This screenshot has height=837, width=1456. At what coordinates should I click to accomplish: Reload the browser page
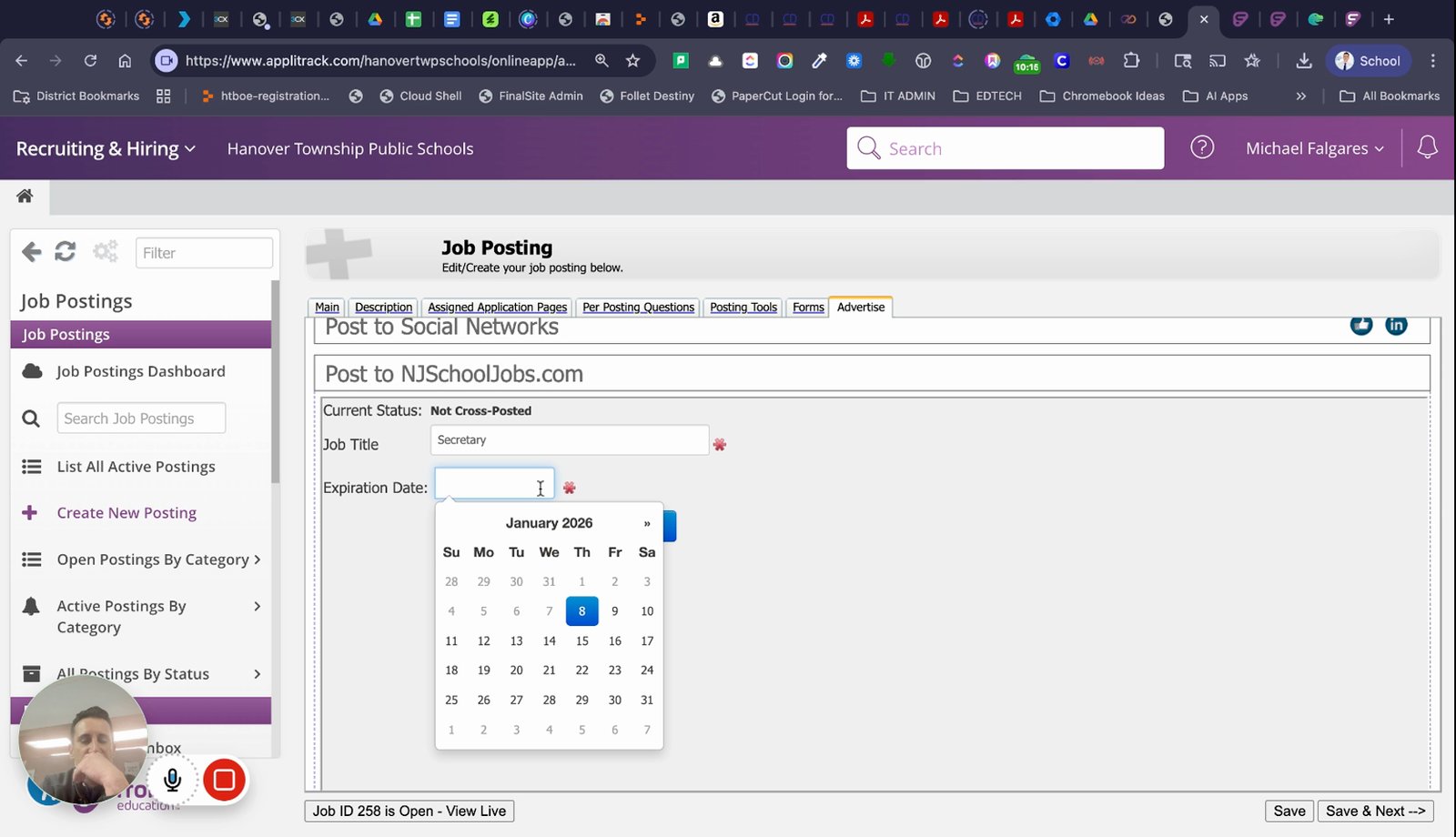(90, 61)
